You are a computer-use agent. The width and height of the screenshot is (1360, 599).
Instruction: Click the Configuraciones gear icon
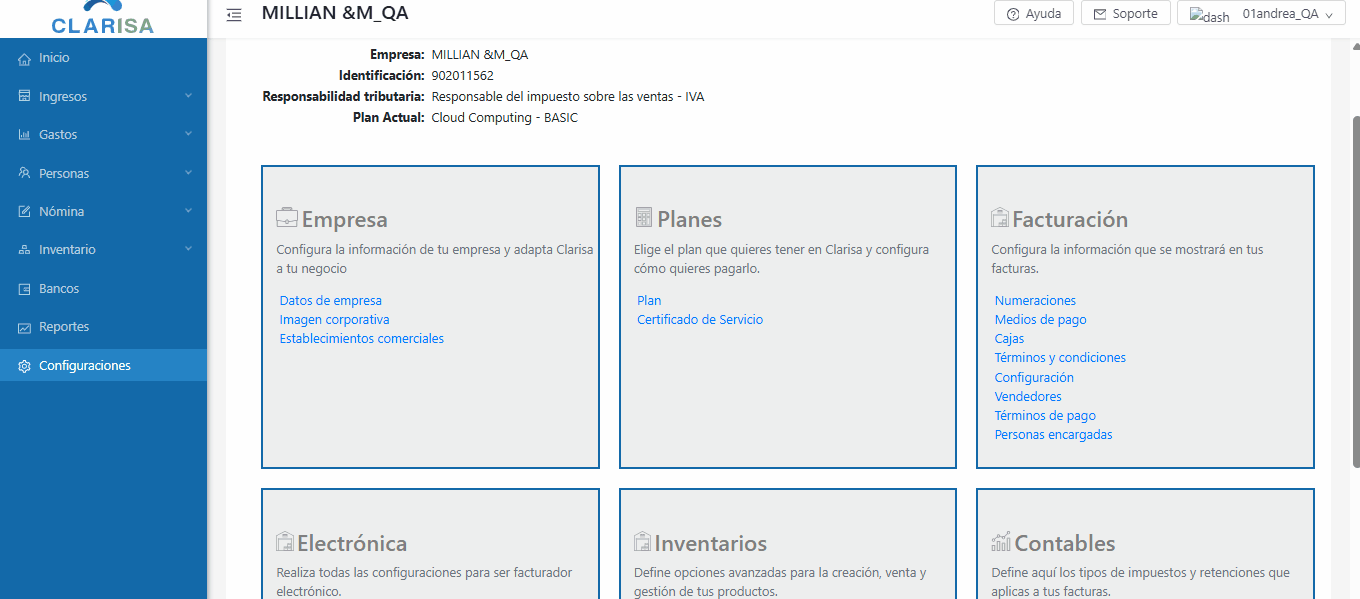pyautogui.click(x=25, y=366)
